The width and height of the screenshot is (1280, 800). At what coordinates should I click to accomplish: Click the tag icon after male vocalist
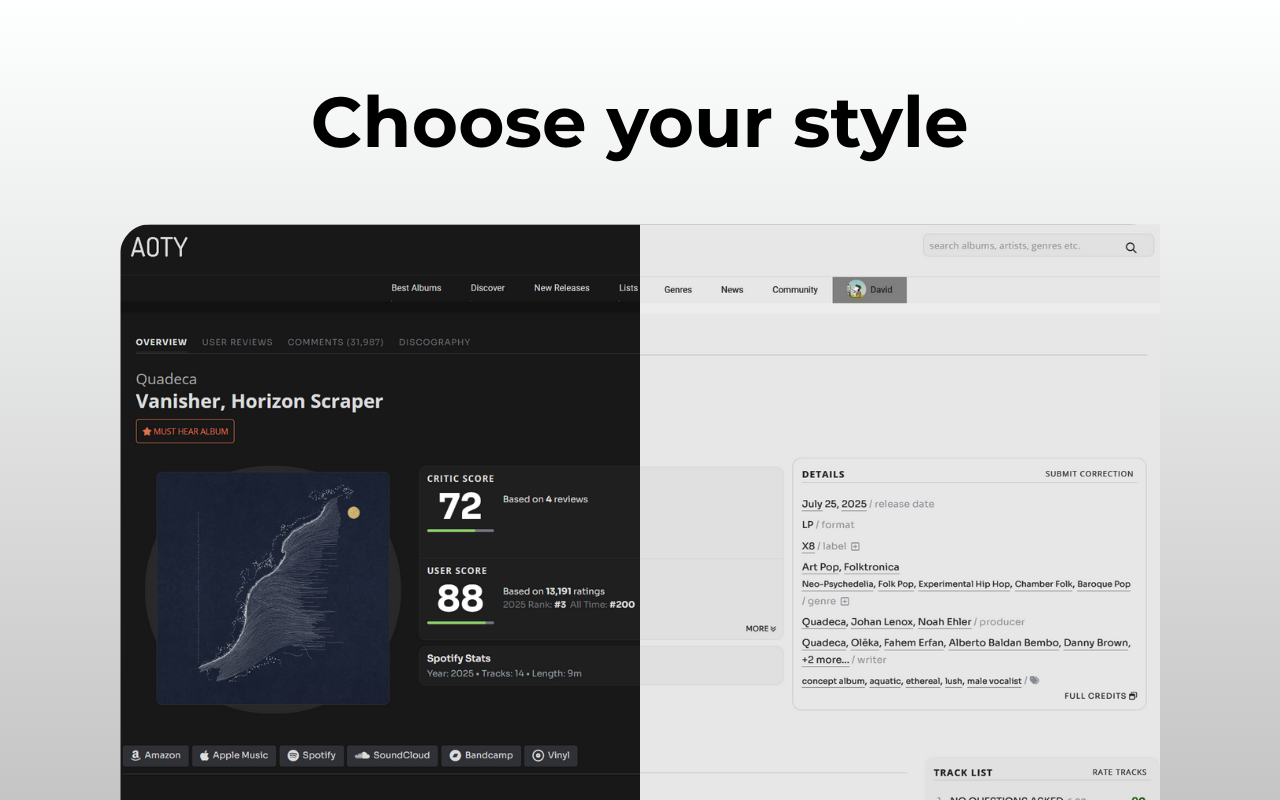point(1034,680)
